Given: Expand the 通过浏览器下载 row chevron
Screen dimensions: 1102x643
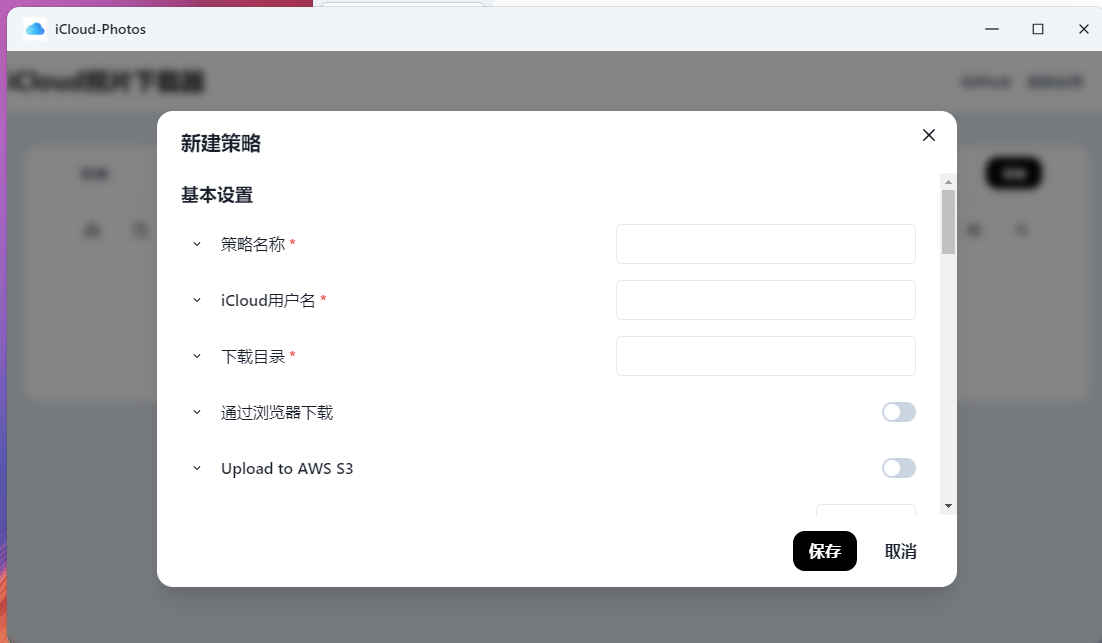Looking at the screenshot, I should pyautogui.click(x=197, y=413).
